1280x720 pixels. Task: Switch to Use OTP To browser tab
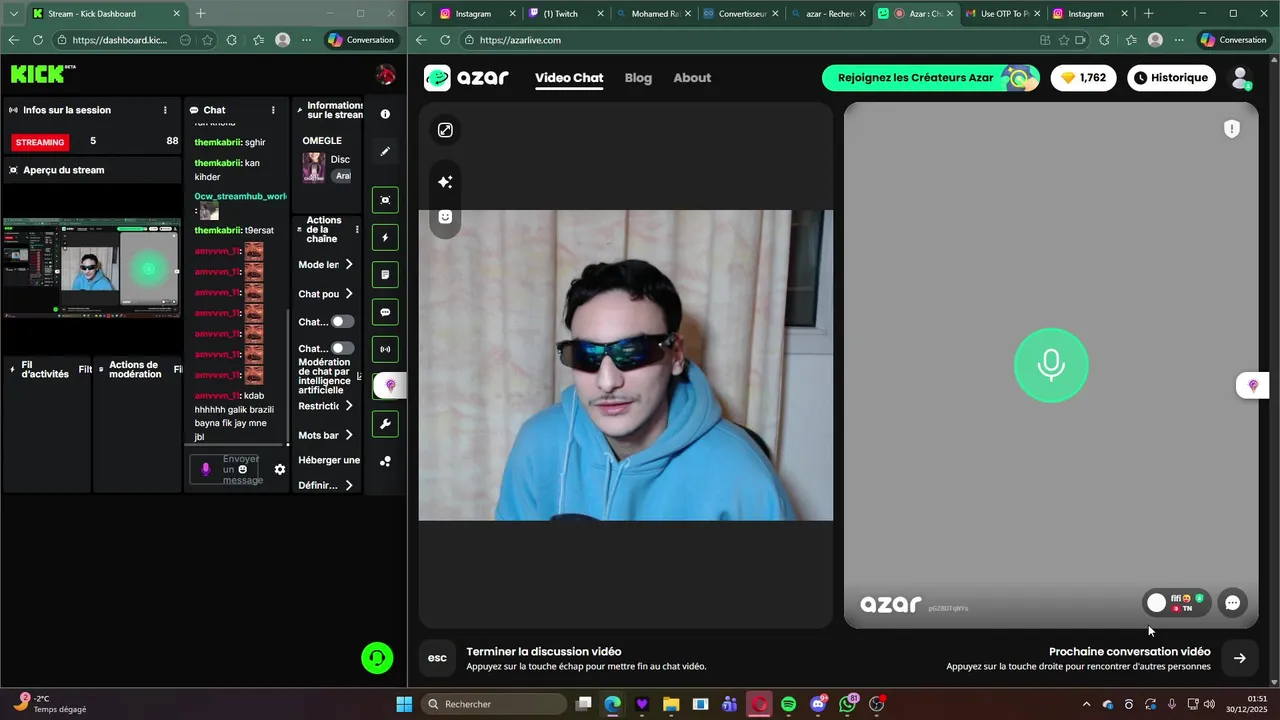click(1003, 14)
